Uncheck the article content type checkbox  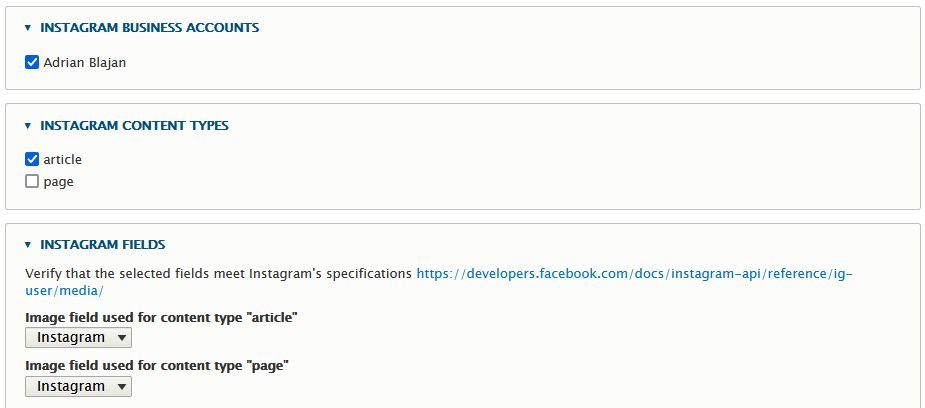tap(32, 159)
